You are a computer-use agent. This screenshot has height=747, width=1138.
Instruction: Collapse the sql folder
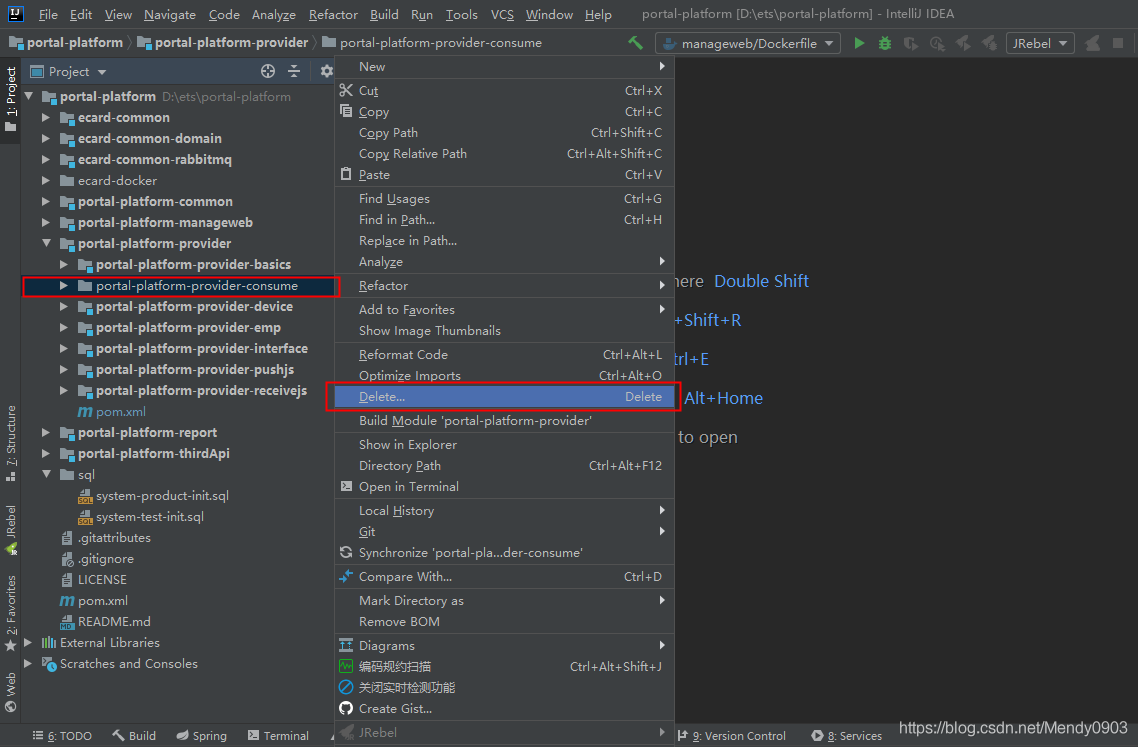point(46,475)
